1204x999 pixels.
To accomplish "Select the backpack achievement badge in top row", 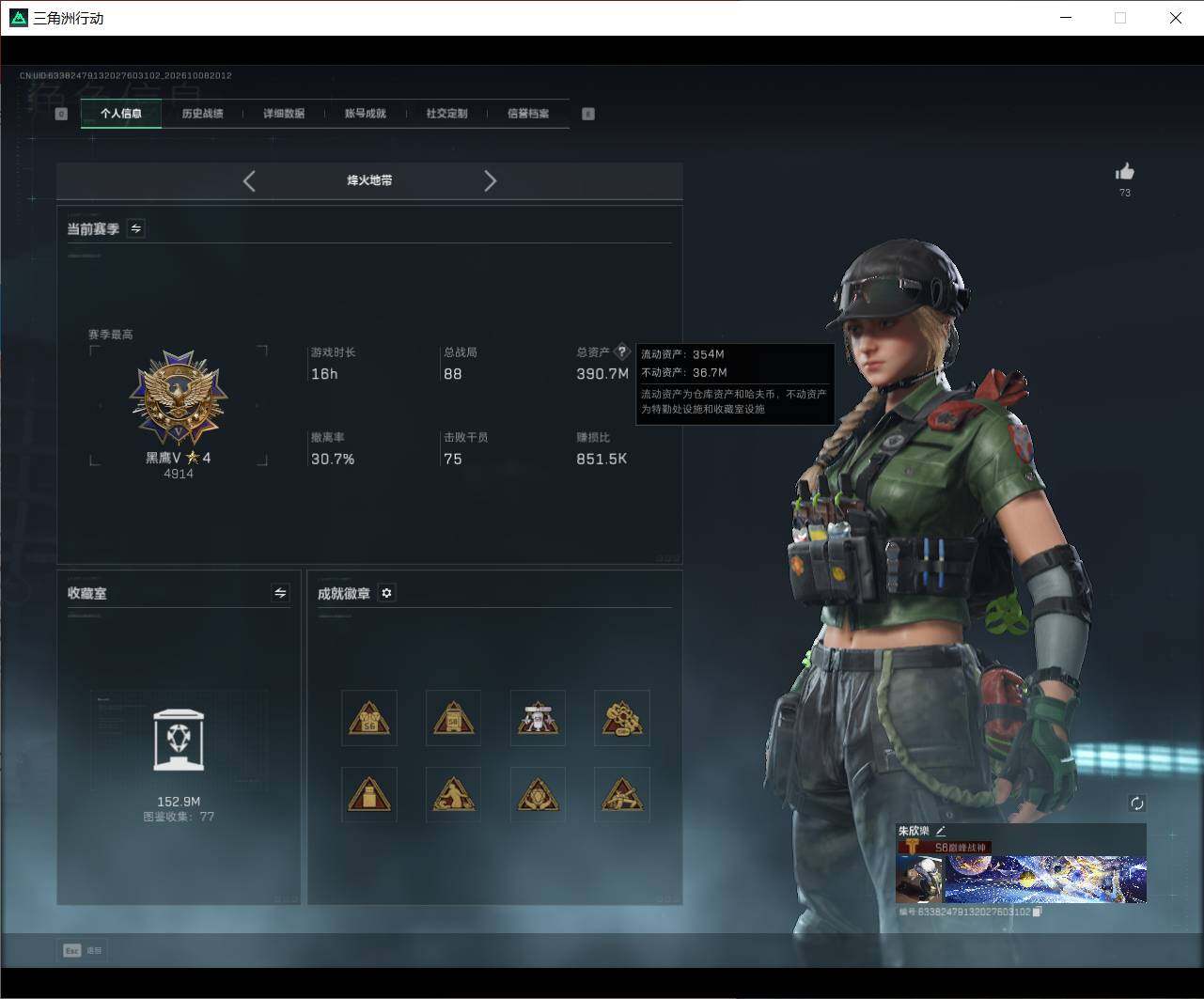I will [x=453, y=718].
